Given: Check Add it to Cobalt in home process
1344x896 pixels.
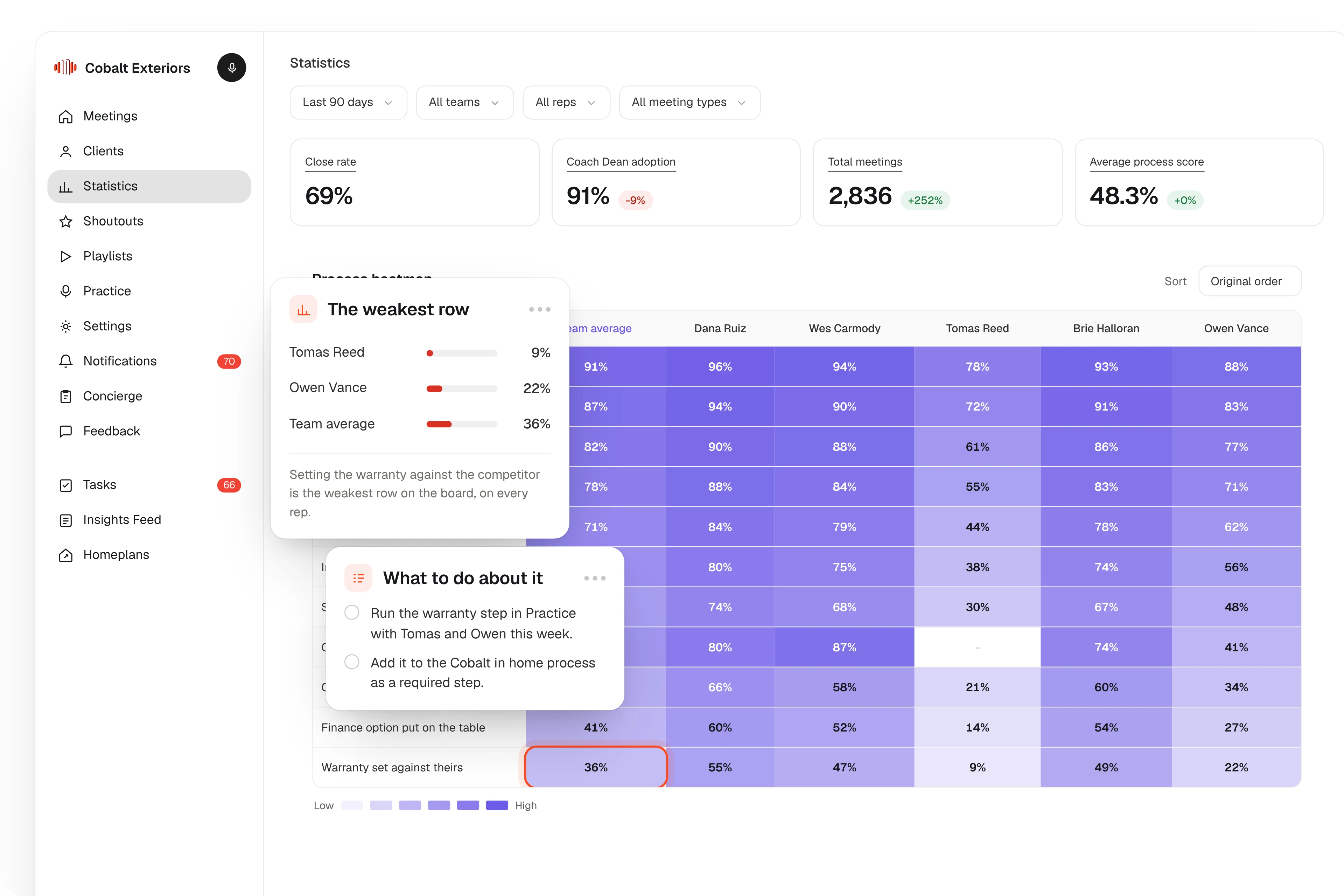Looking at the screenshot, I should pos(352,662).
